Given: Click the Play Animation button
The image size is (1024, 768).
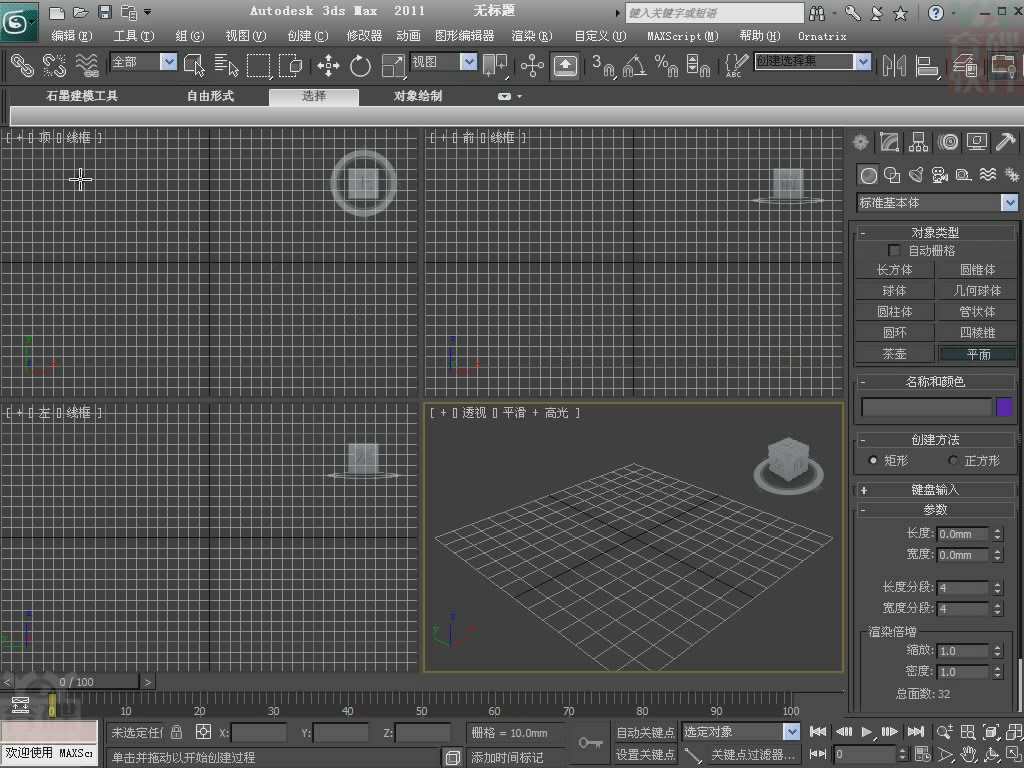Looking at the screenshot, I should [867, 731].
